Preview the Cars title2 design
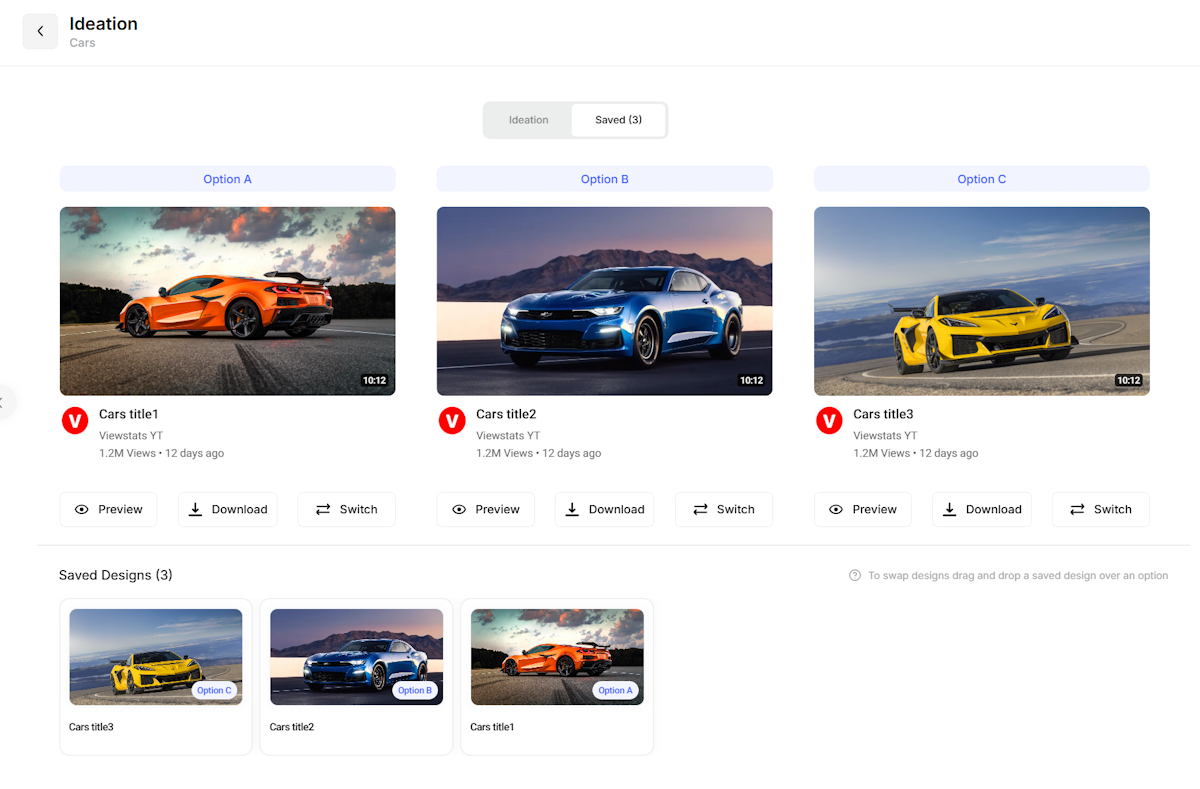The width and height of the screenshot is (1200, 789). coord(486,509)
